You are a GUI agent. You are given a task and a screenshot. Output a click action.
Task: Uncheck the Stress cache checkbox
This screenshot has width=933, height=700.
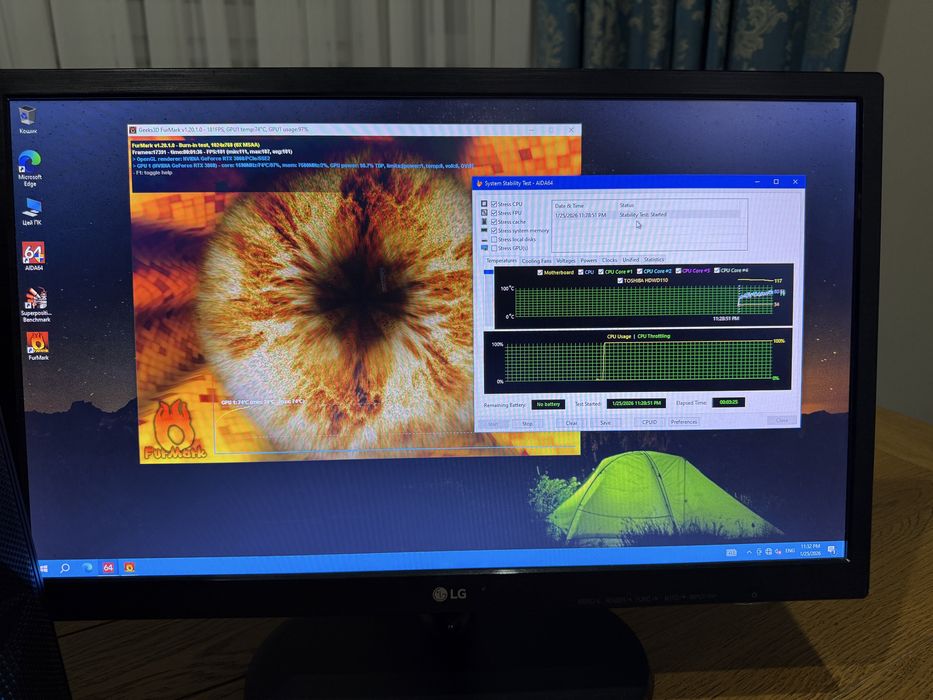(x=494, y=222)
